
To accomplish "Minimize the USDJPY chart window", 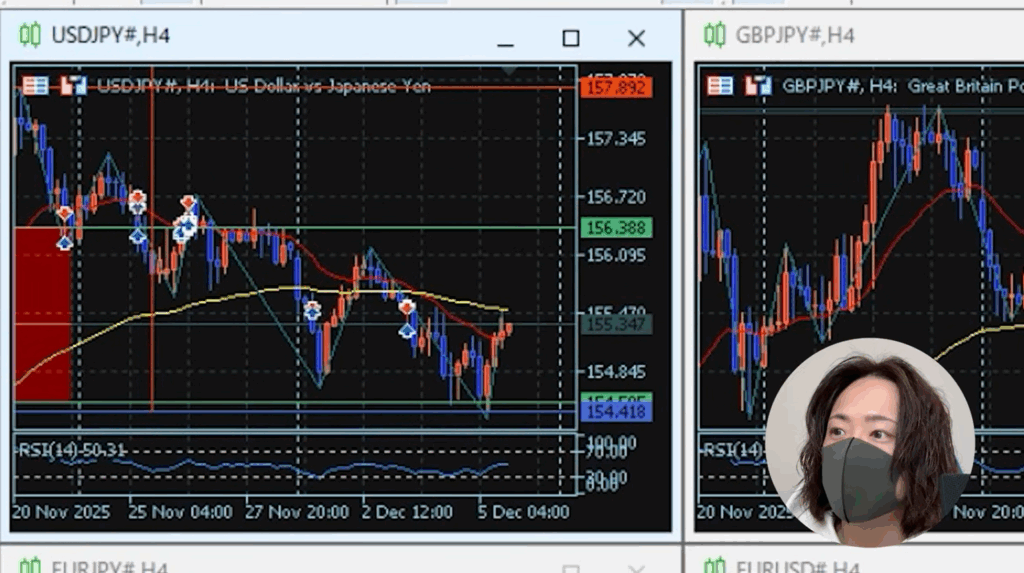I will pos(505,38).
